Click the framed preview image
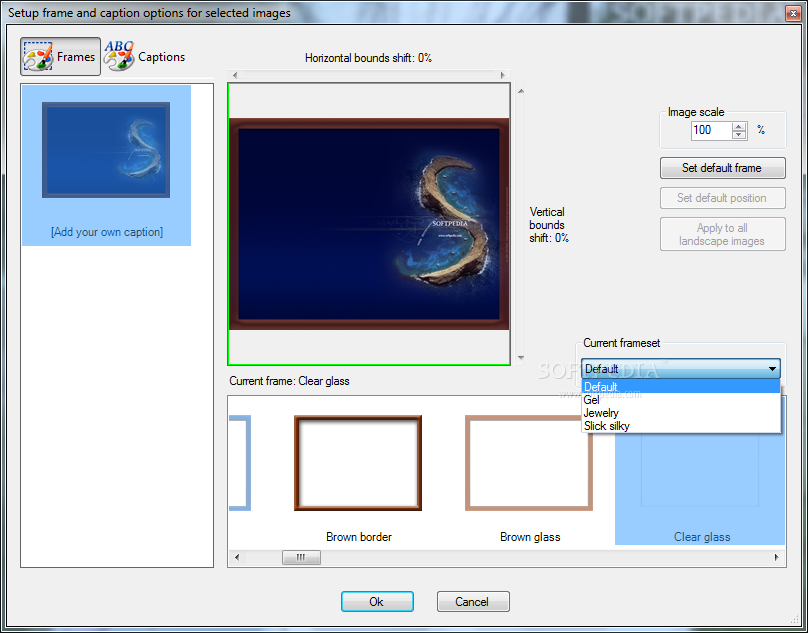Image resolution: width=808 pixels, height=633 pixels. (x=369, y=224)
